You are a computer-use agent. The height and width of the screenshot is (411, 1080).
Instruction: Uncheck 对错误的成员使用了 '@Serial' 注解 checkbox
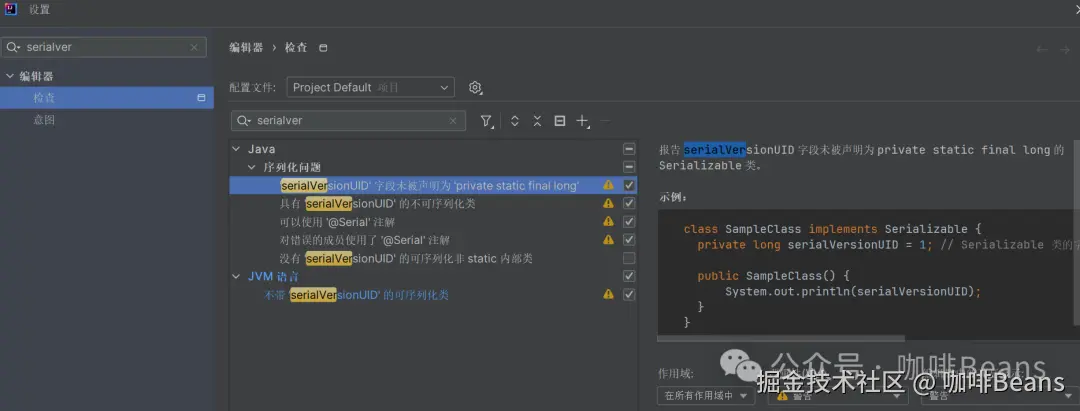629,240
